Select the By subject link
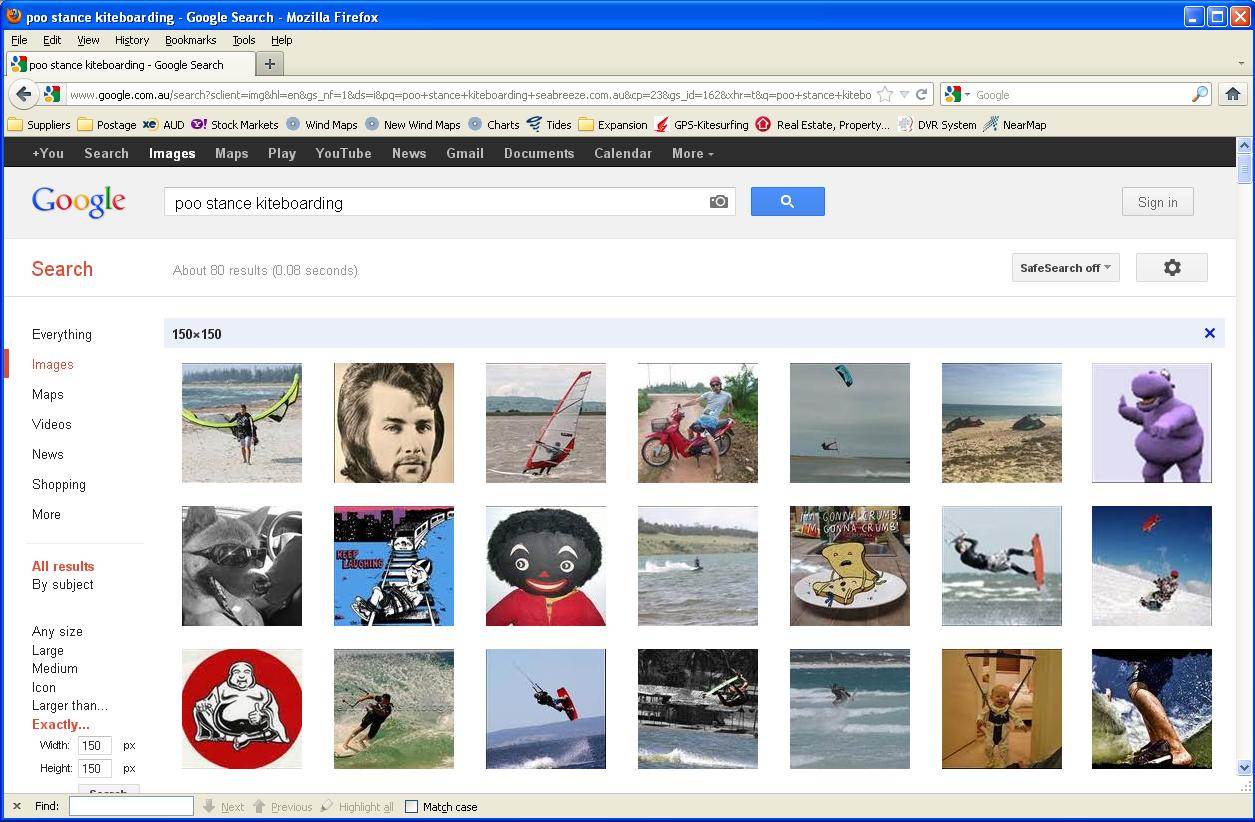The width and height of the screenshot is (1255, 822). coord(62,584)
